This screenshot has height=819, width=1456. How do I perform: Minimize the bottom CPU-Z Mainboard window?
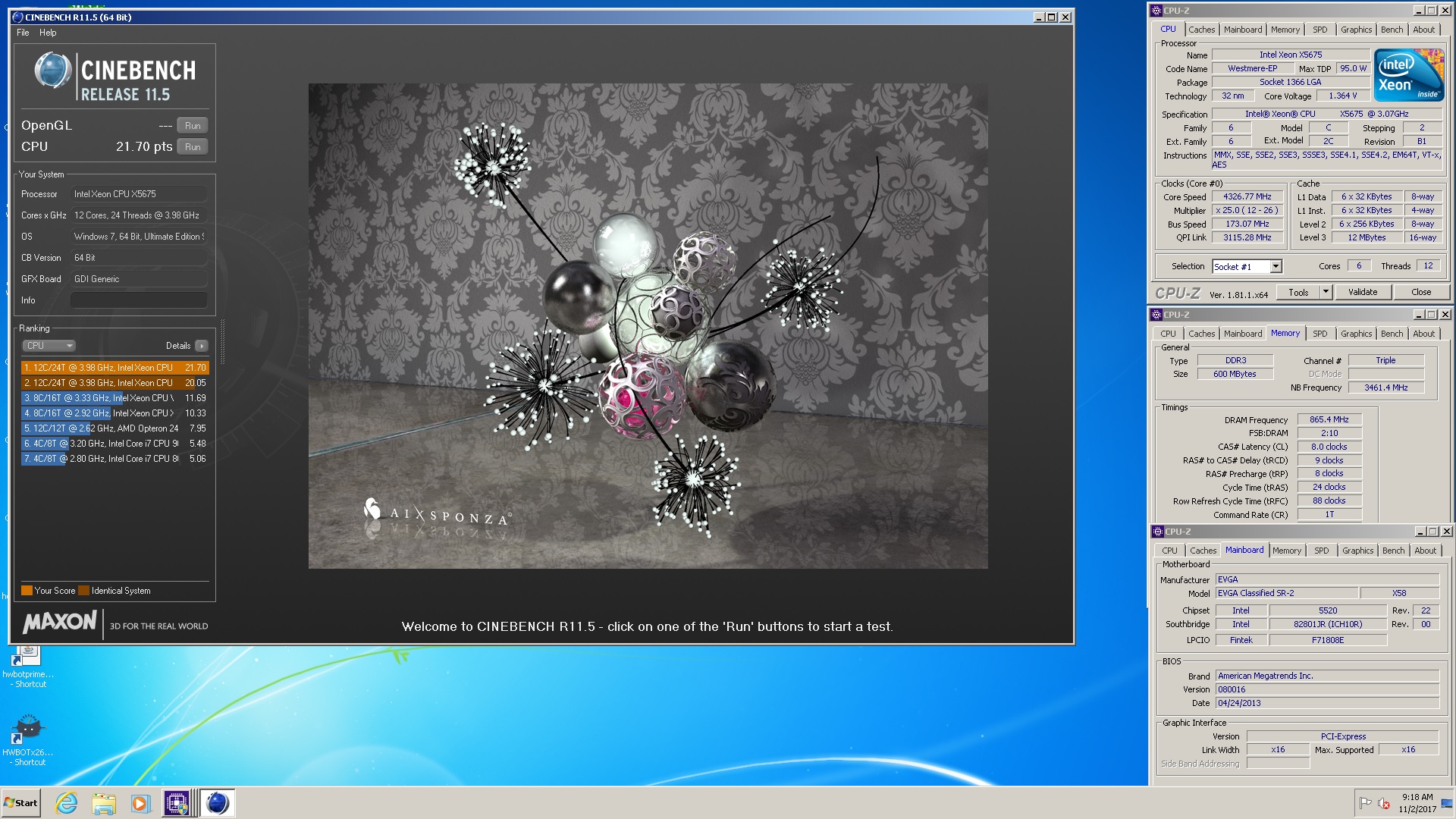click(1420, 532)
